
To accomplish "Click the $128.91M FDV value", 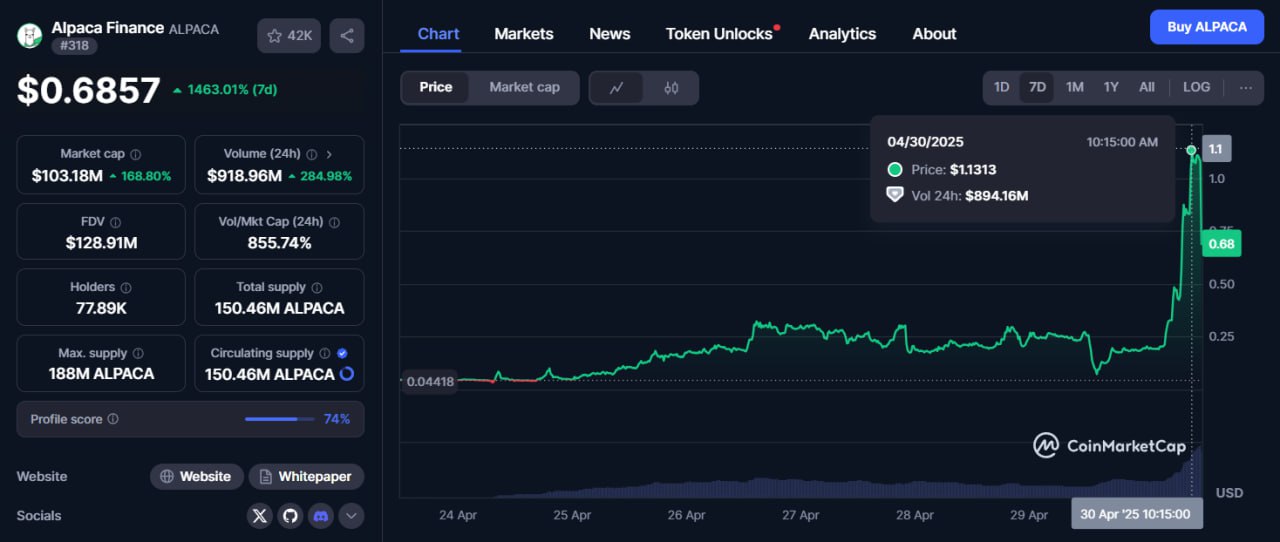I will click(101, 242).
